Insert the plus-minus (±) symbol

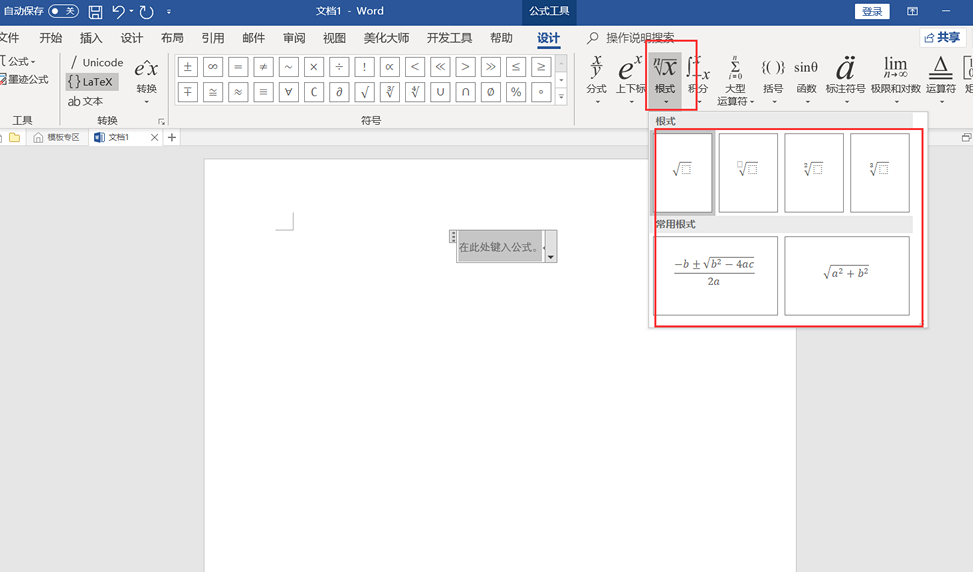coord(187,66)
